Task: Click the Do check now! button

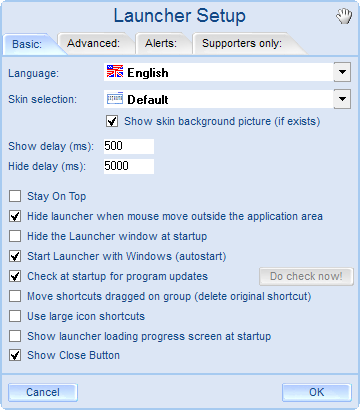Action: click(x=306, y=276)
